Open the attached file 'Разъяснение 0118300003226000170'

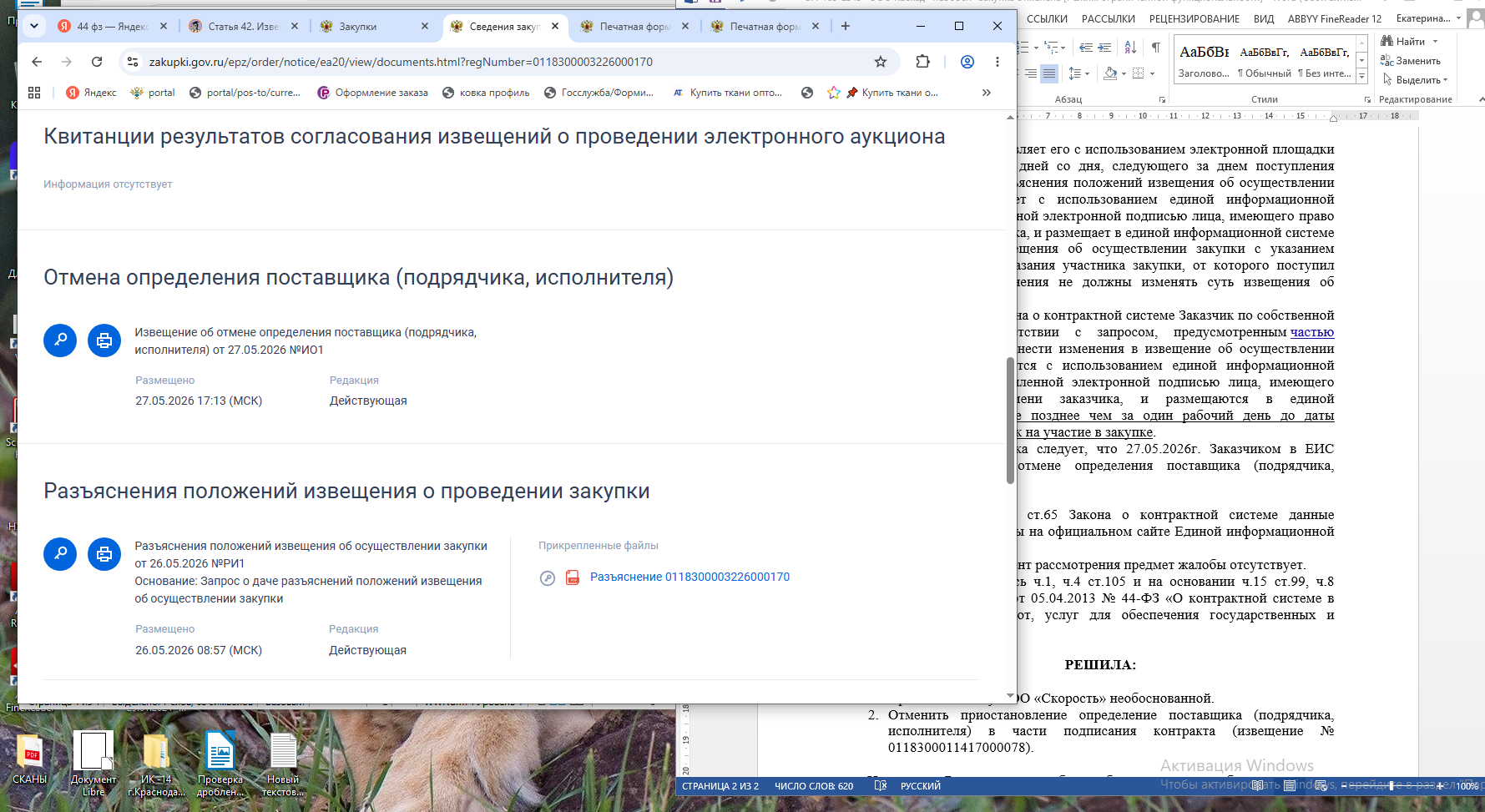689,577
